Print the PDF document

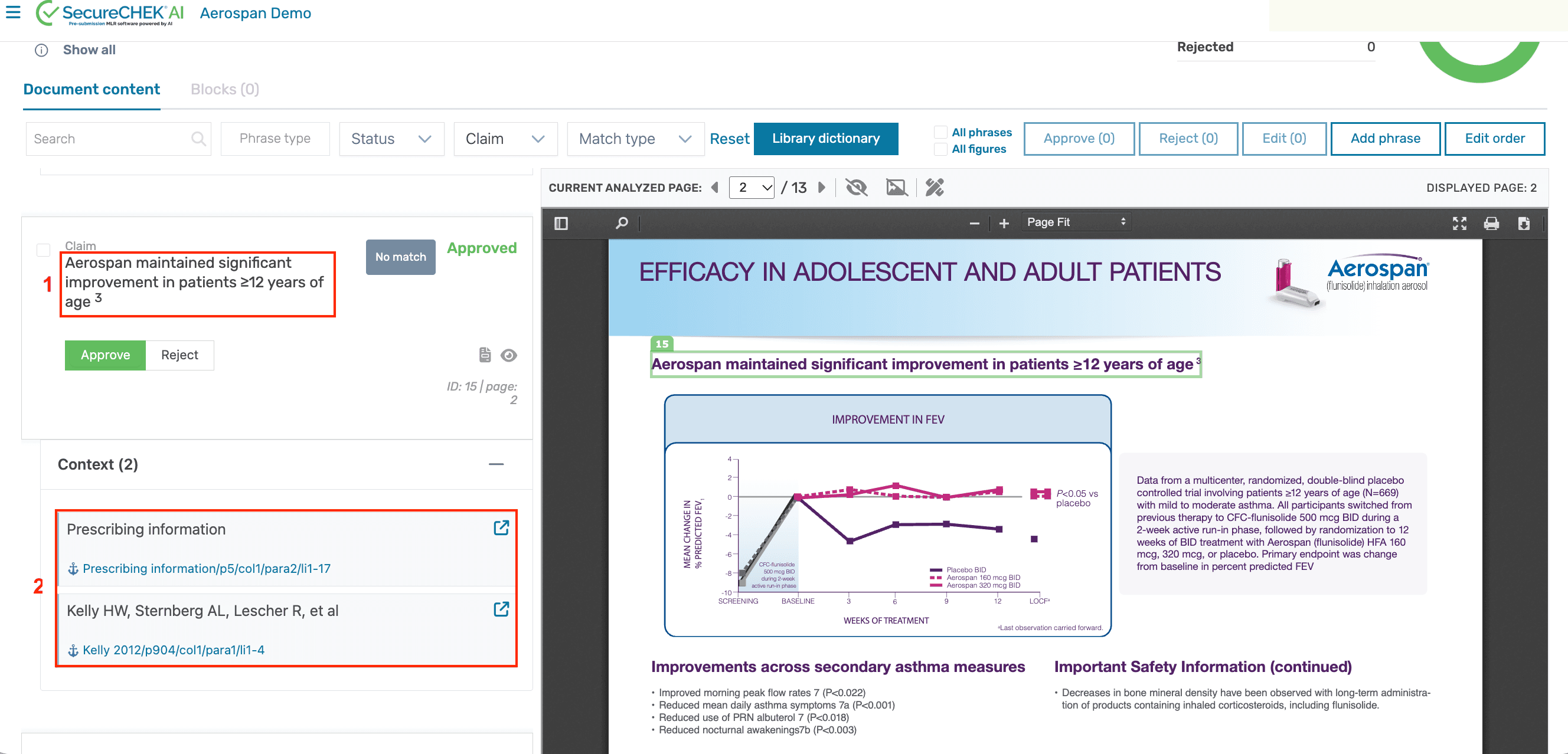(1491, 223)
